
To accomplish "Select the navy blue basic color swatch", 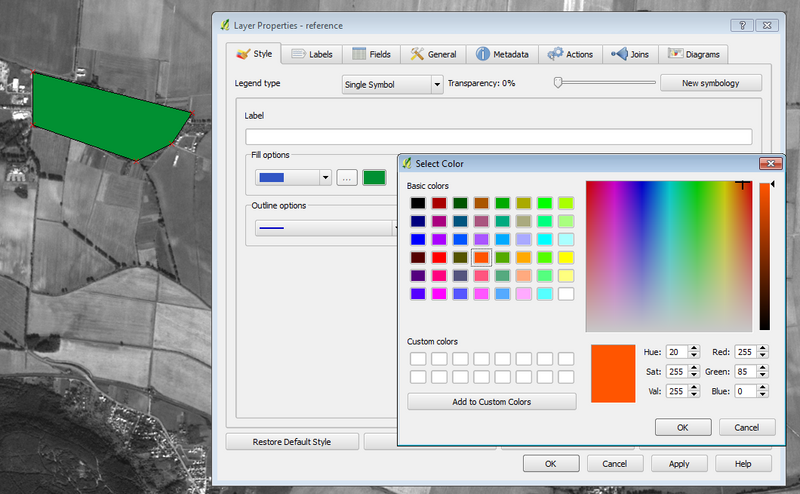I will coord(418,221).
